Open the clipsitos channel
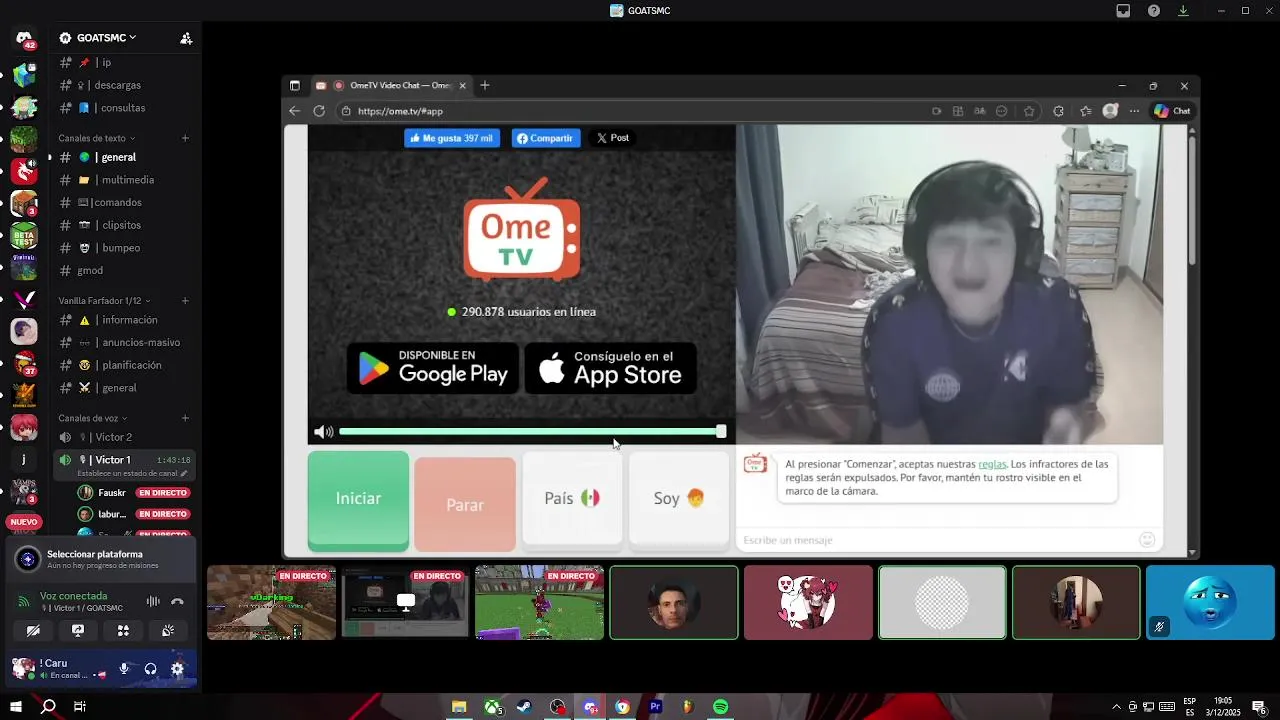1280x720 pixels. (124, 225)
